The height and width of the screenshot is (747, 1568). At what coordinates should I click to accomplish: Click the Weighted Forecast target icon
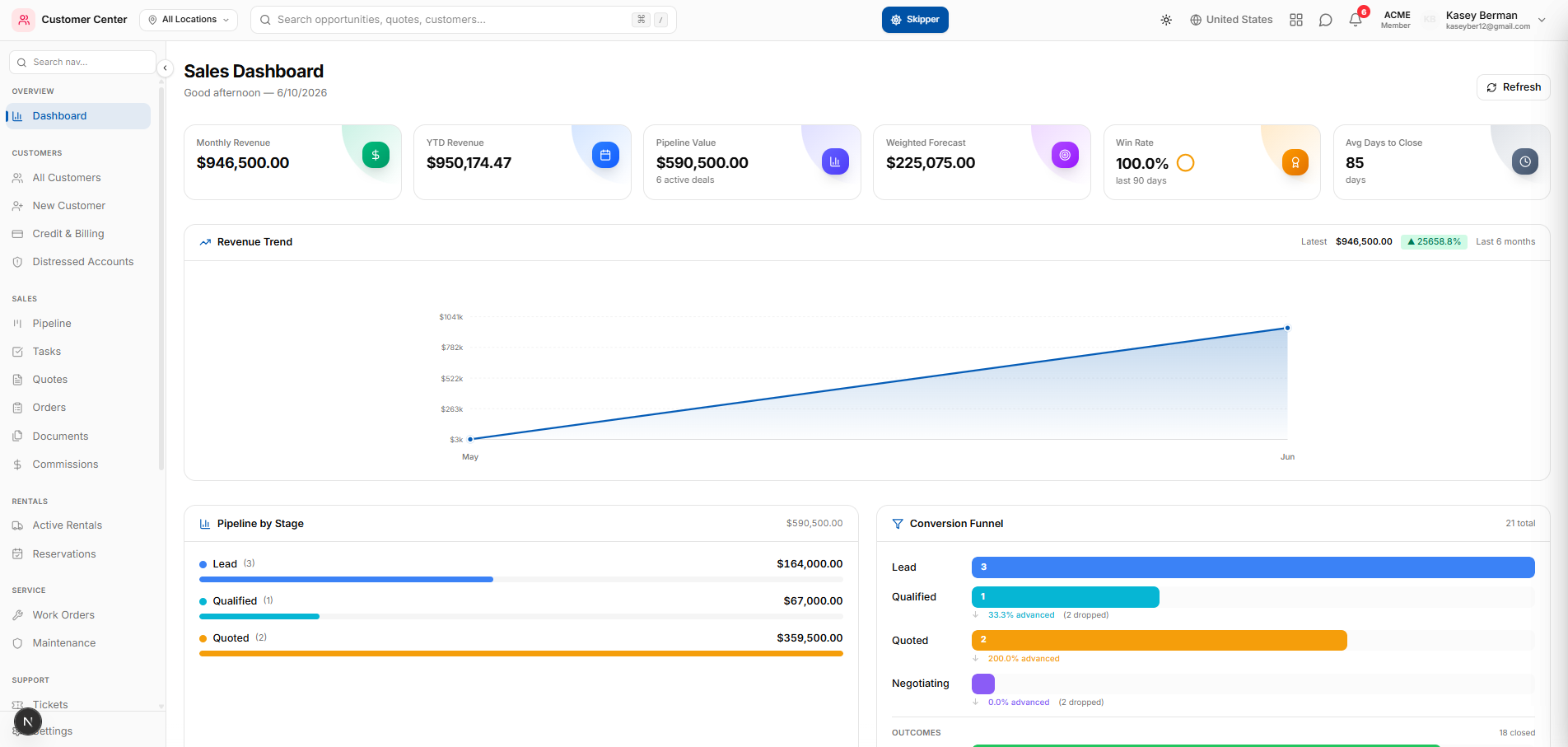(x=1065, y=155)
